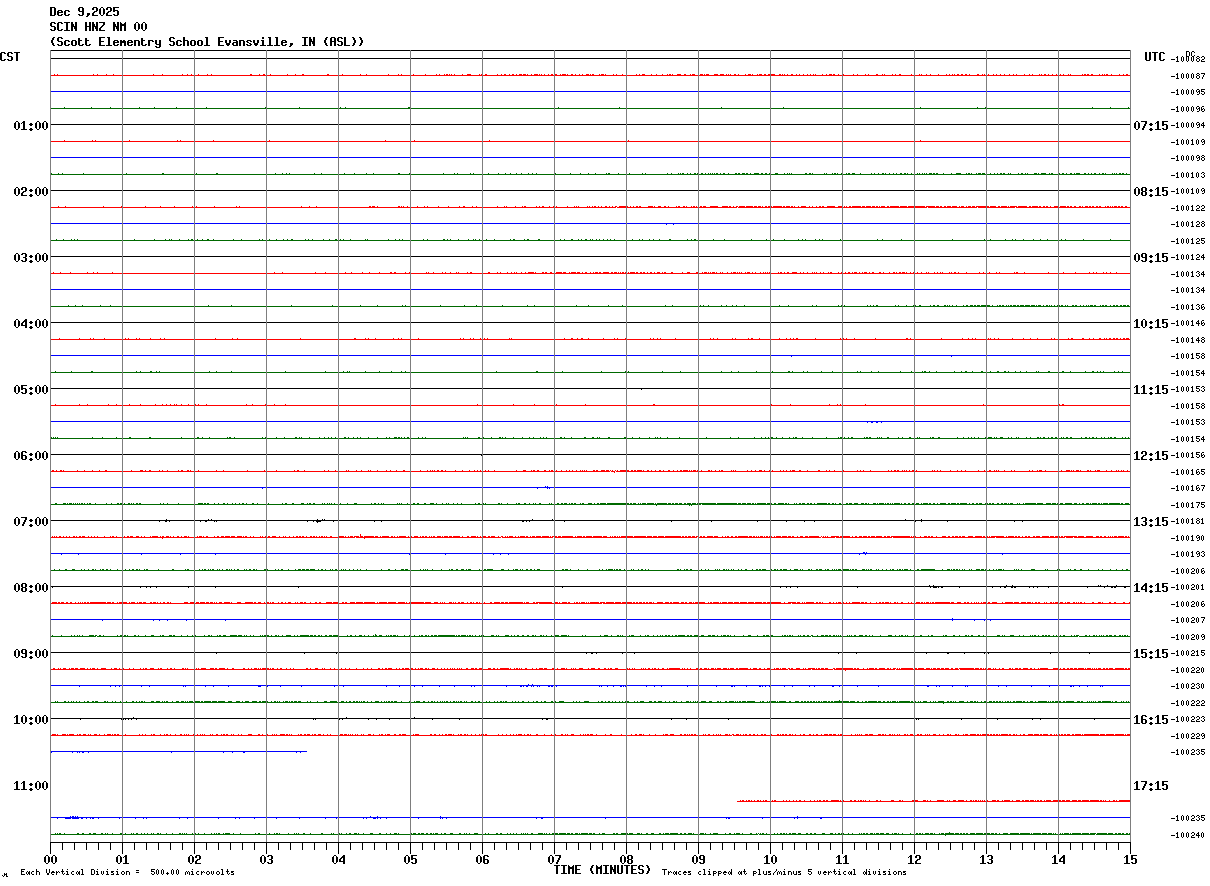Image resolution: width=1210 pixels, height=886 pixels.
Task: Click the "16:15" UTC time label
Action: point(1151,720)
